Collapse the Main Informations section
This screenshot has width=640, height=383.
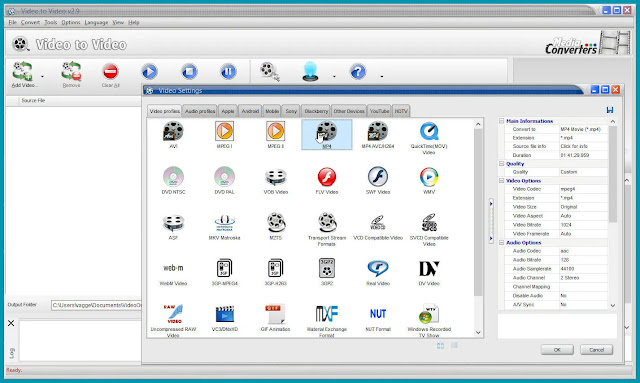click(x=502, y=121)
